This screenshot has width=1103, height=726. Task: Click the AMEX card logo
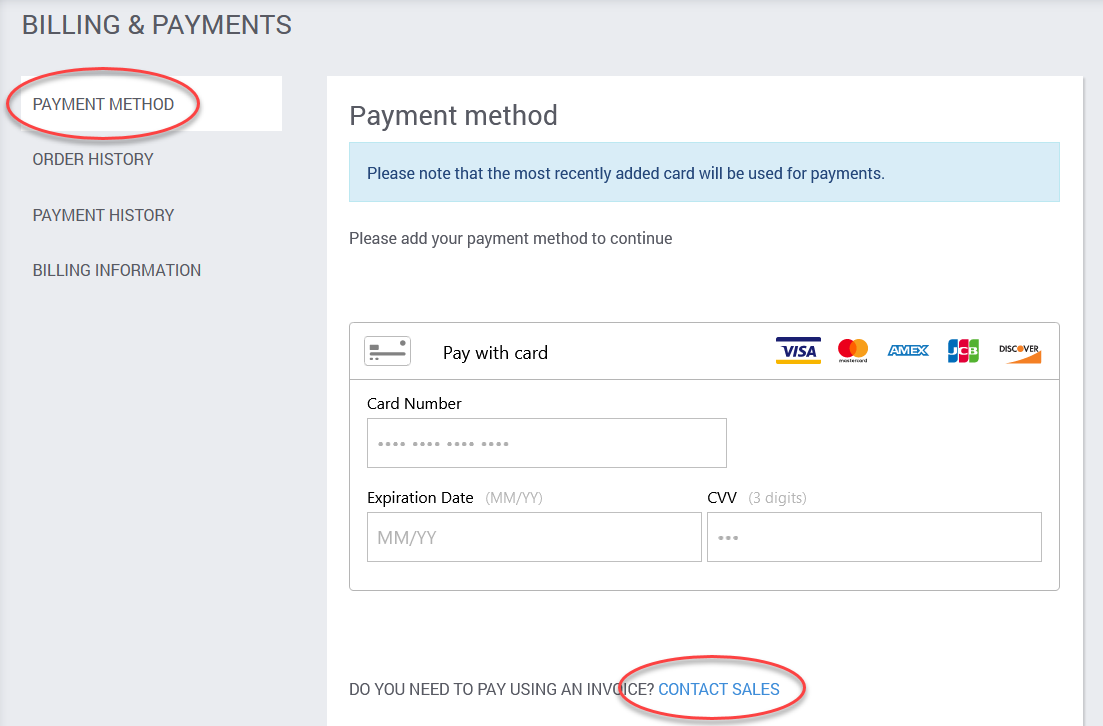click(x=908, y=350)
